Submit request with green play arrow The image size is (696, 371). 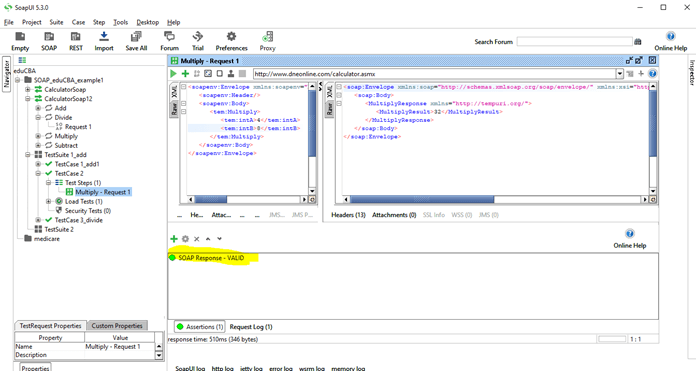[174, 74]
